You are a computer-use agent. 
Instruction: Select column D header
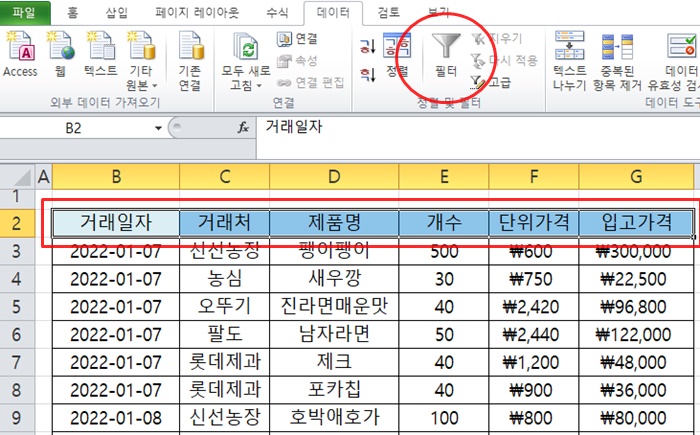[334, 177]
